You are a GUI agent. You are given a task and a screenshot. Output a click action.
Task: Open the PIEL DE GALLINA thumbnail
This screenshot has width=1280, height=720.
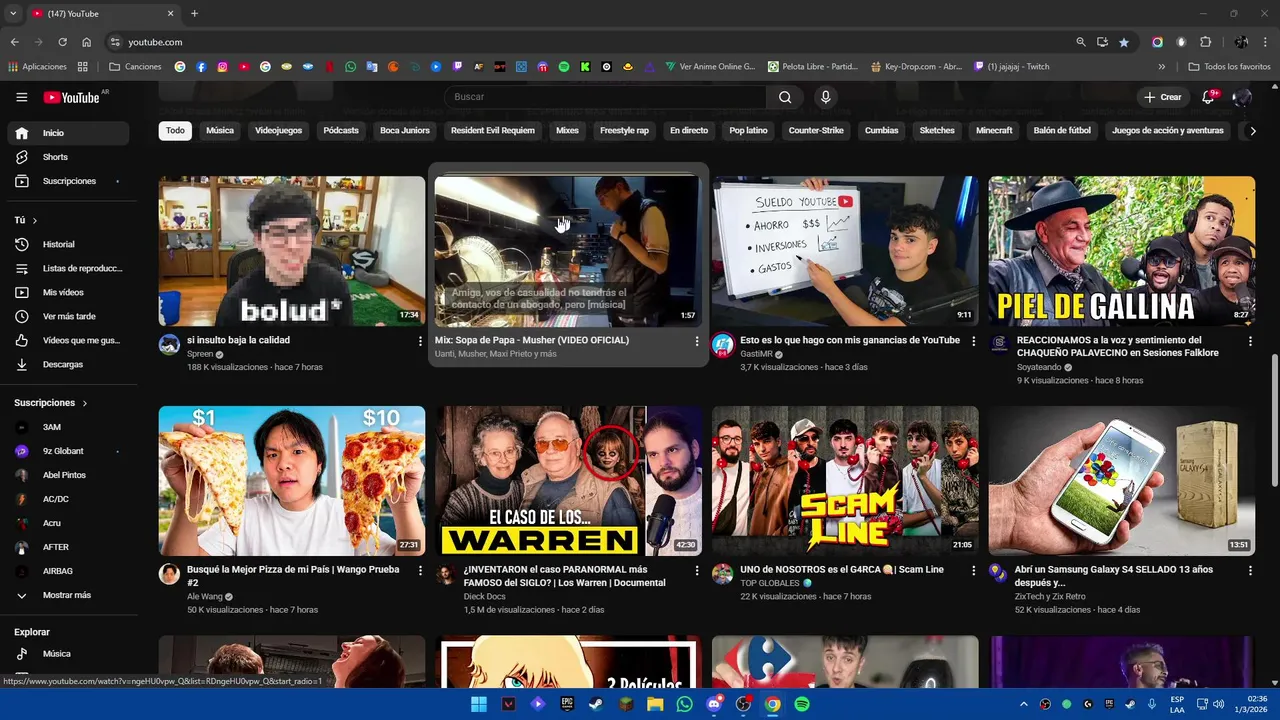(1122, 251)
